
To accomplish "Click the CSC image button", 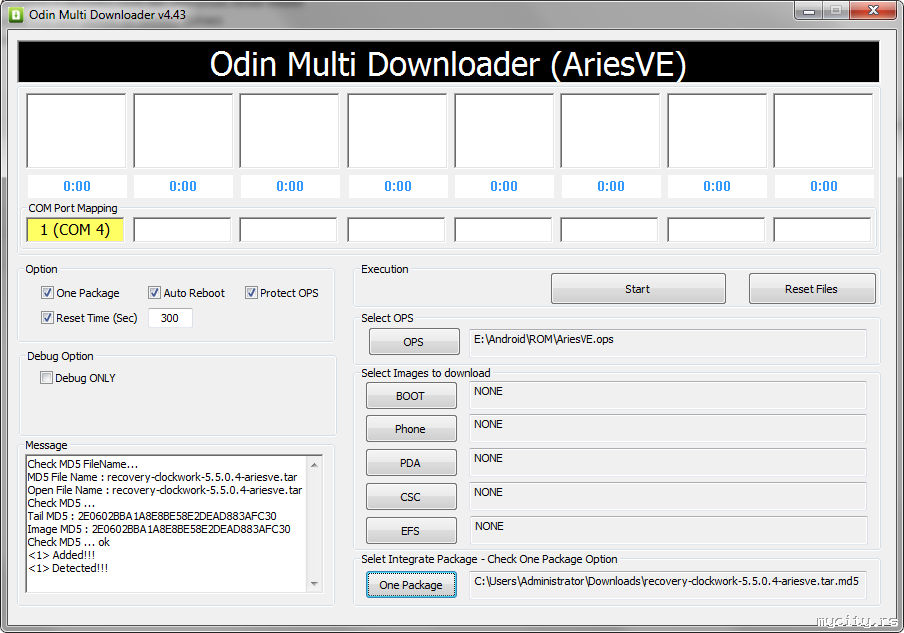I will 410,497.
